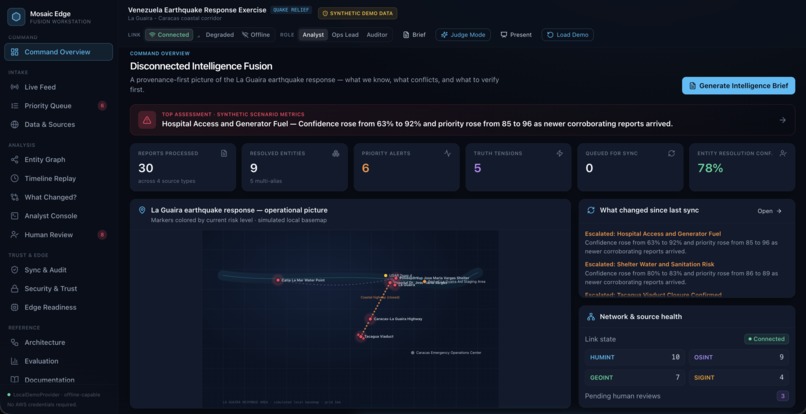Set link state to Connected
This screenshot has height=414, width=806.
(x=169, y=35)
